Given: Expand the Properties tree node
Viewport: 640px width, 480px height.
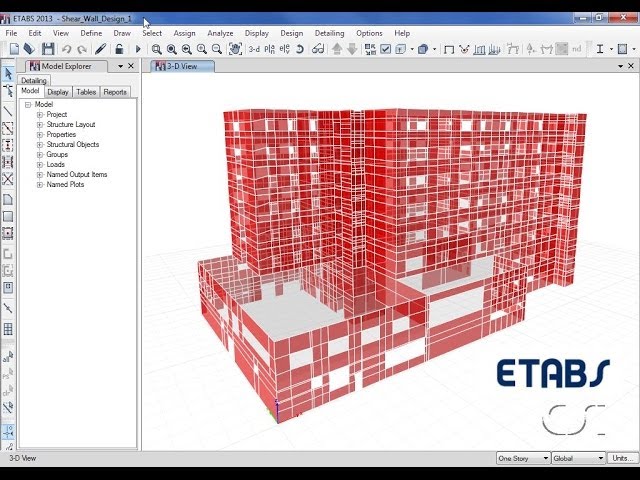Looking at the screenshot, I should click(x=40, y=135).
